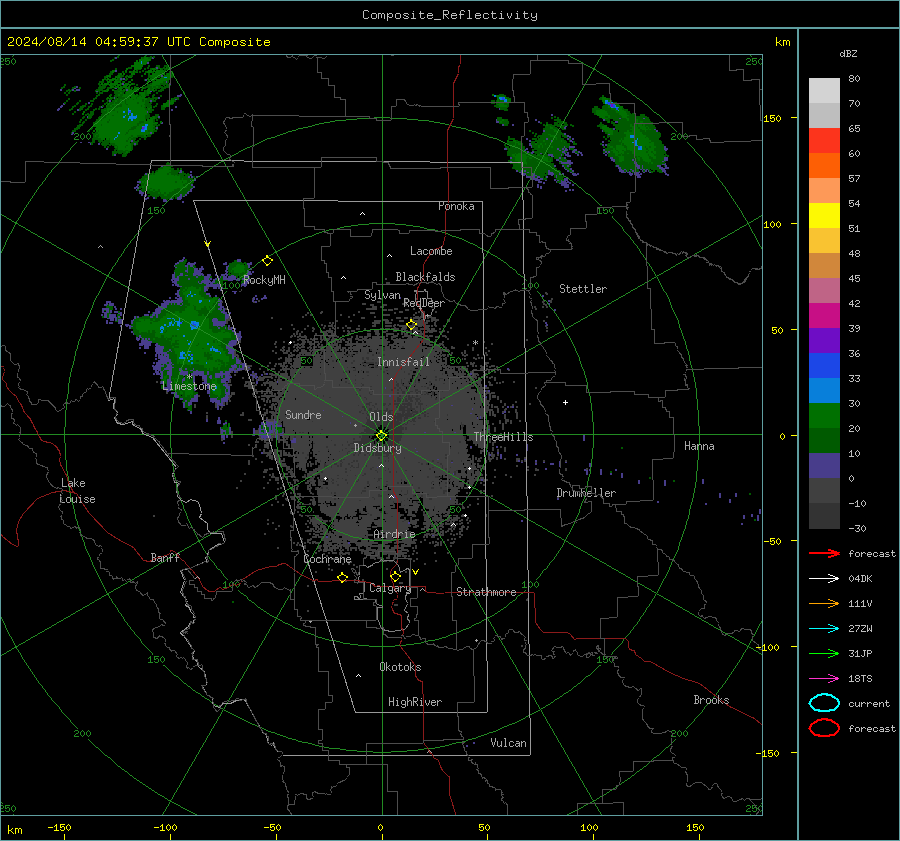Select the yellow diamond marker below Cochrane
Image resolution: width=900 pixels, height=841 pixels.
pyautogui.click(x=343, y=577)
